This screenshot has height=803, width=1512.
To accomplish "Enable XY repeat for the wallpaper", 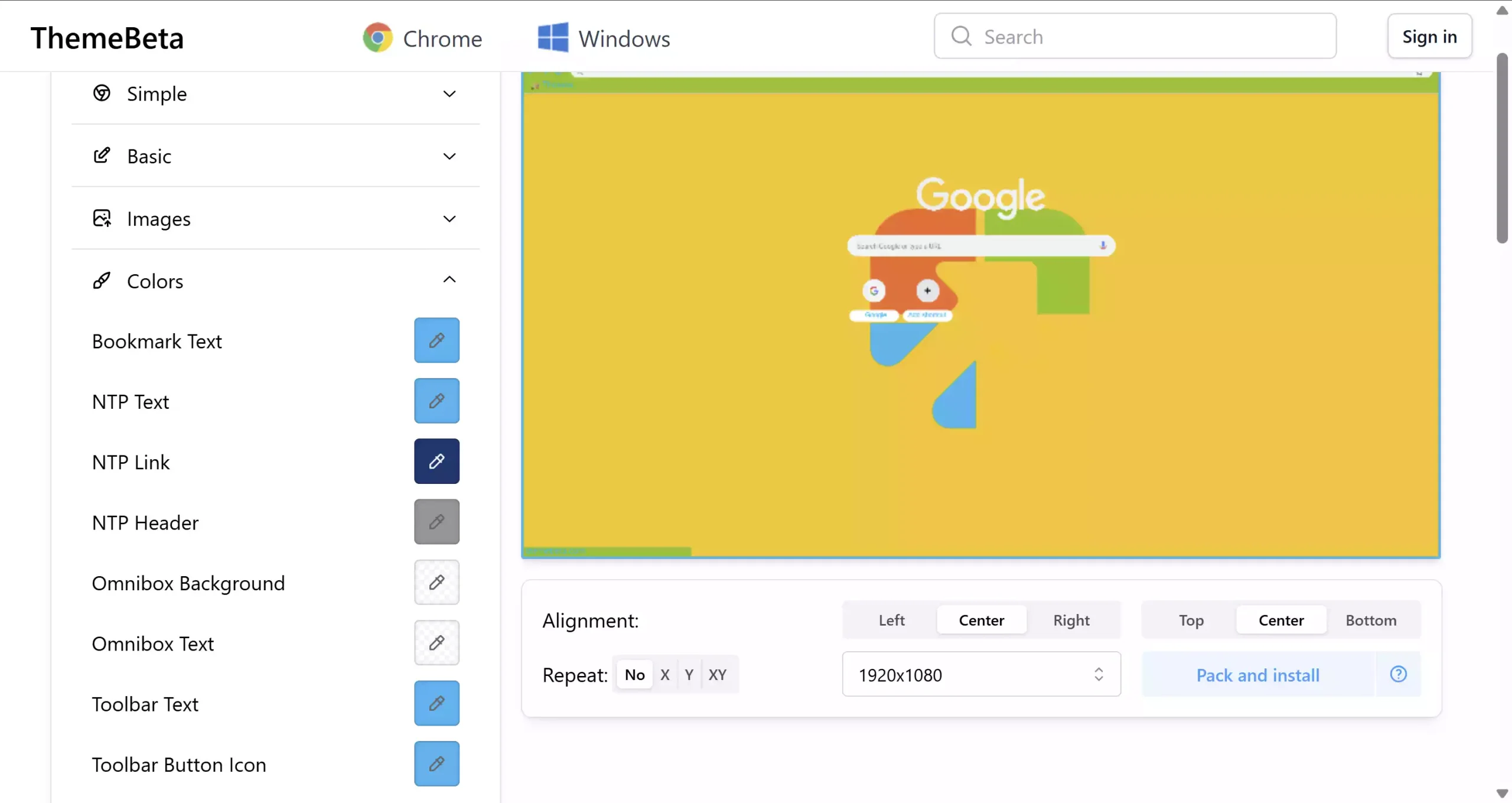I will point(717,674).
